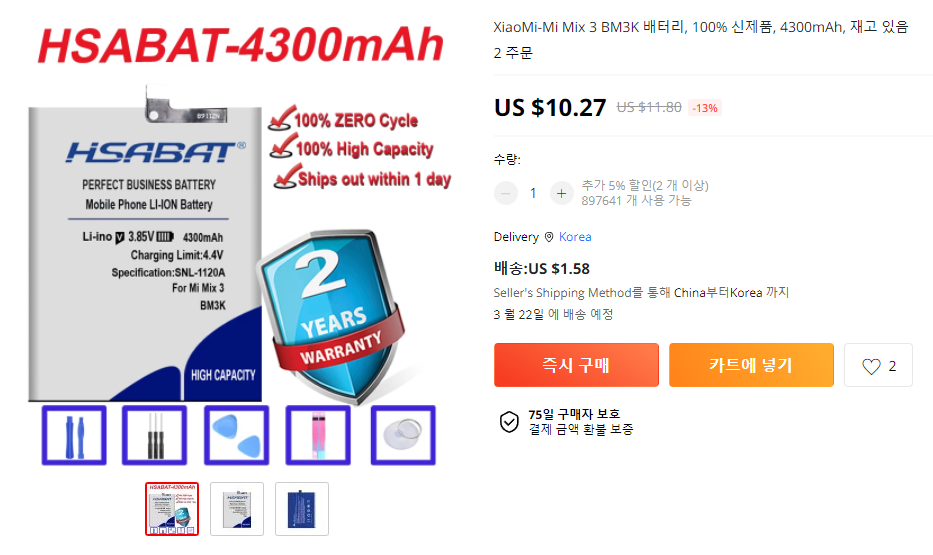Image resolution: width=933 pixels, height=555 pixels.
Task: Click the 75일 구매자 보호 text
Action: [x=574, y=414]
